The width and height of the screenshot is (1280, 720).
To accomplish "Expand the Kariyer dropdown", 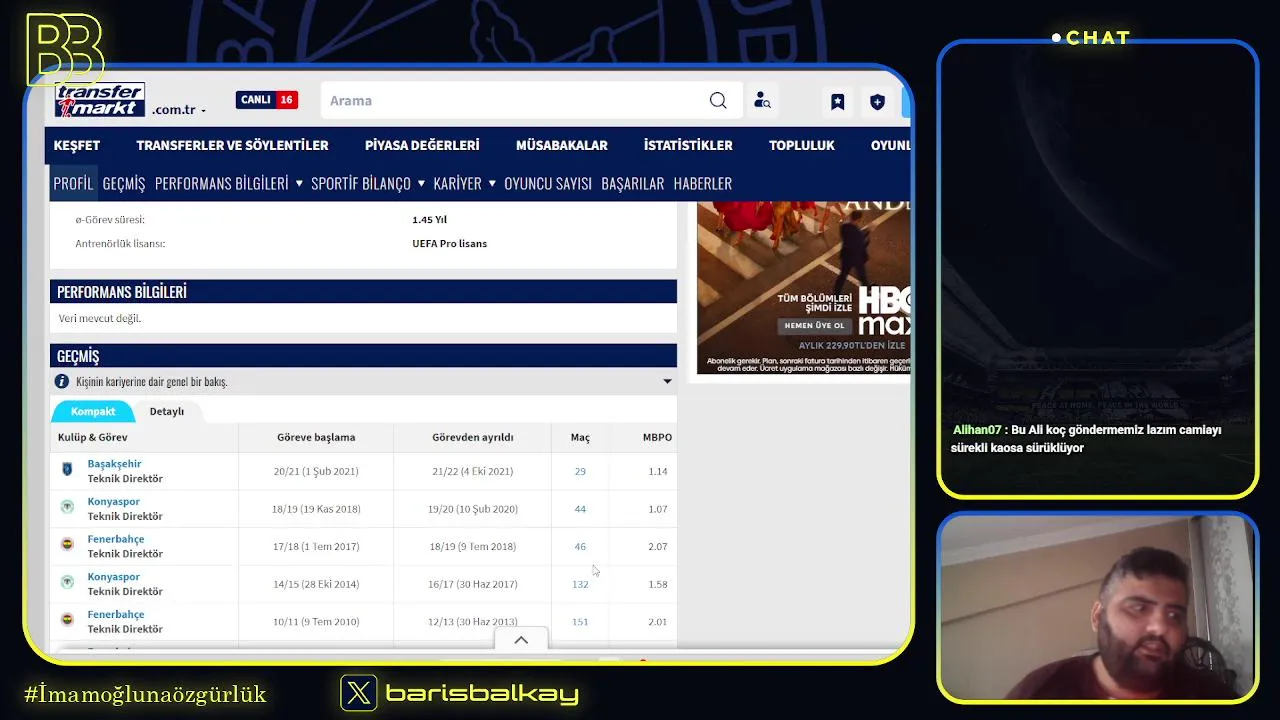I will pos(492,183).
